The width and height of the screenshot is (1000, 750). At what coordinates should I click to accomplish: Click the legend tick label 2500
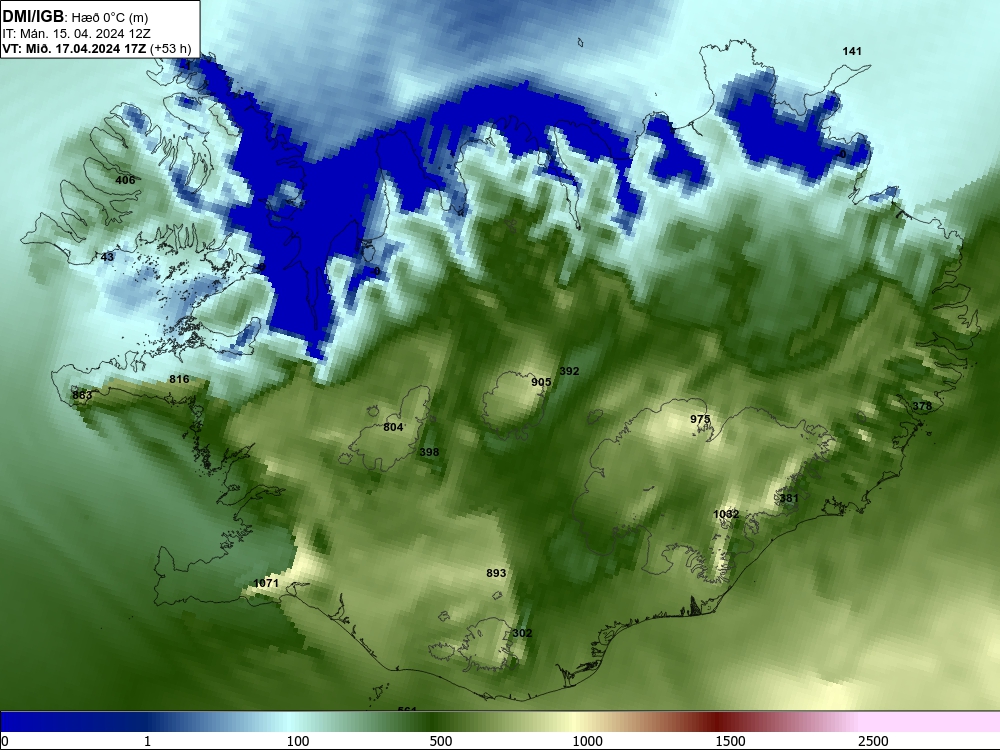click(x=873, y=741)
